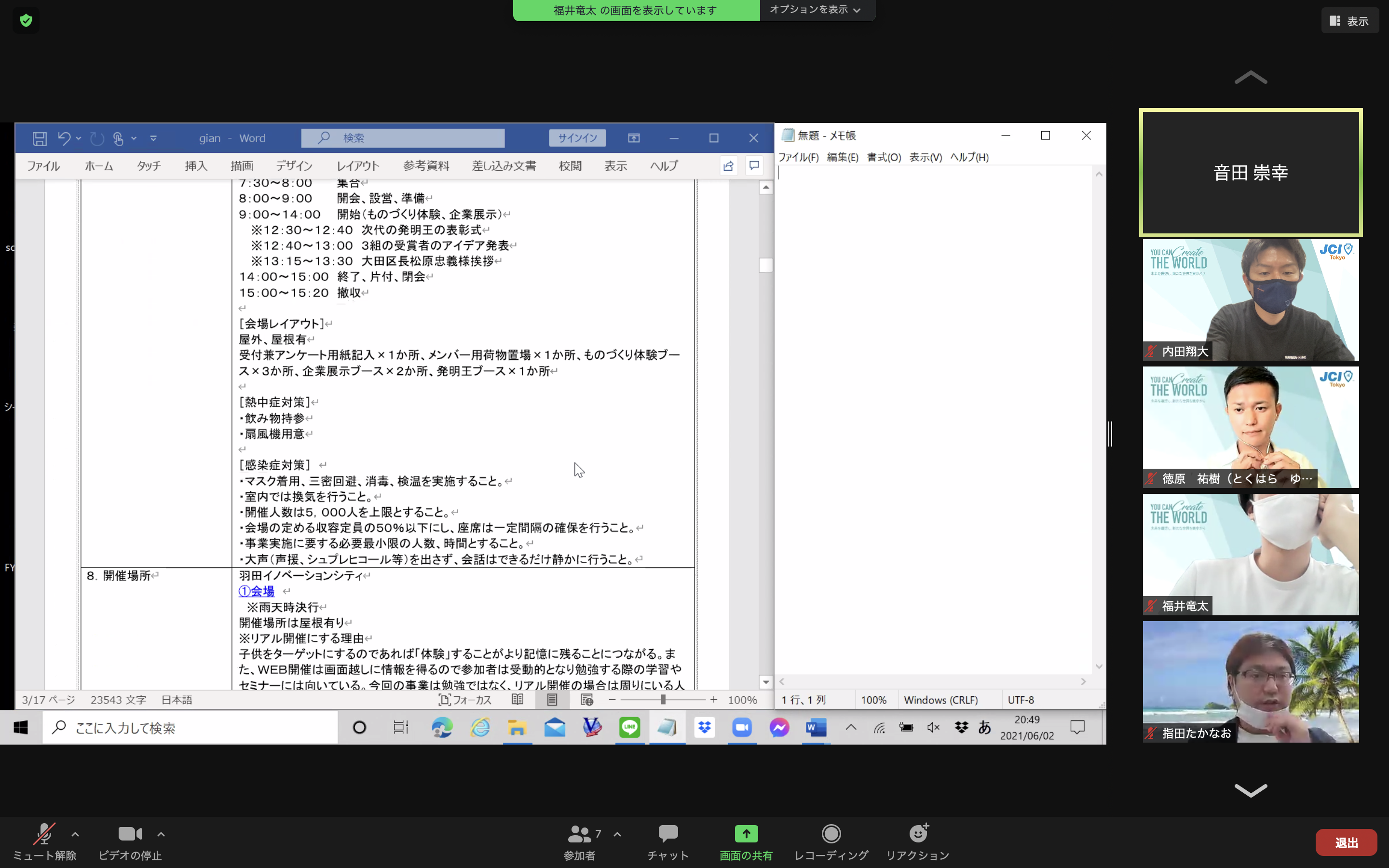
Task: Click the Word zoom slider
Action: coord(662,700)
